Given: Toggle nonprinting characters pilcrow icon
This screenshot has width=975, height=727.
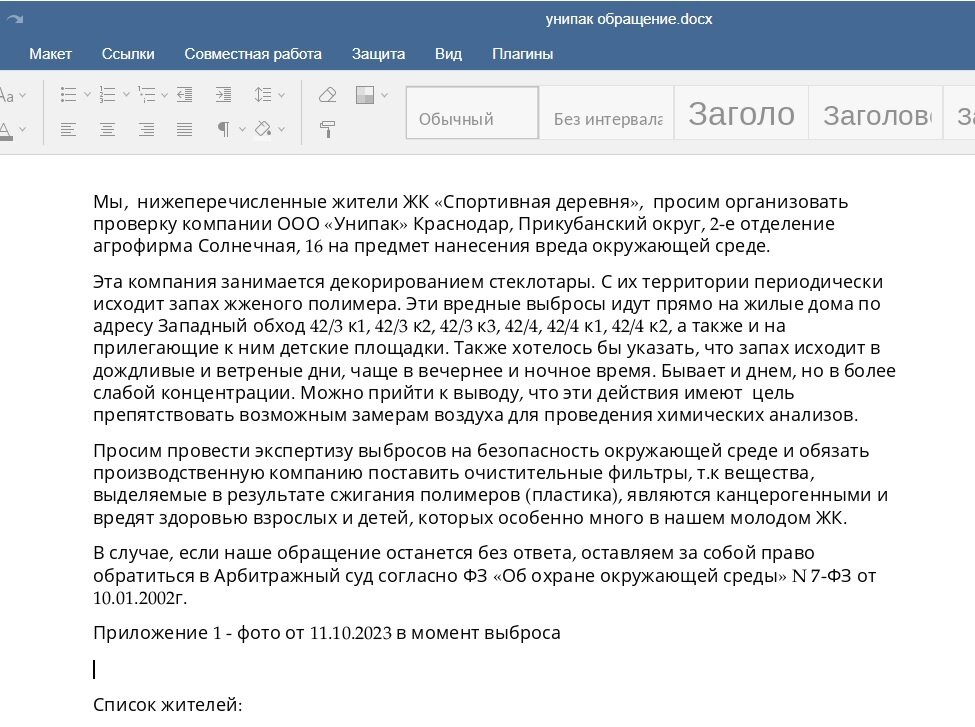Looking at the screenshot, I should point(223,129).
